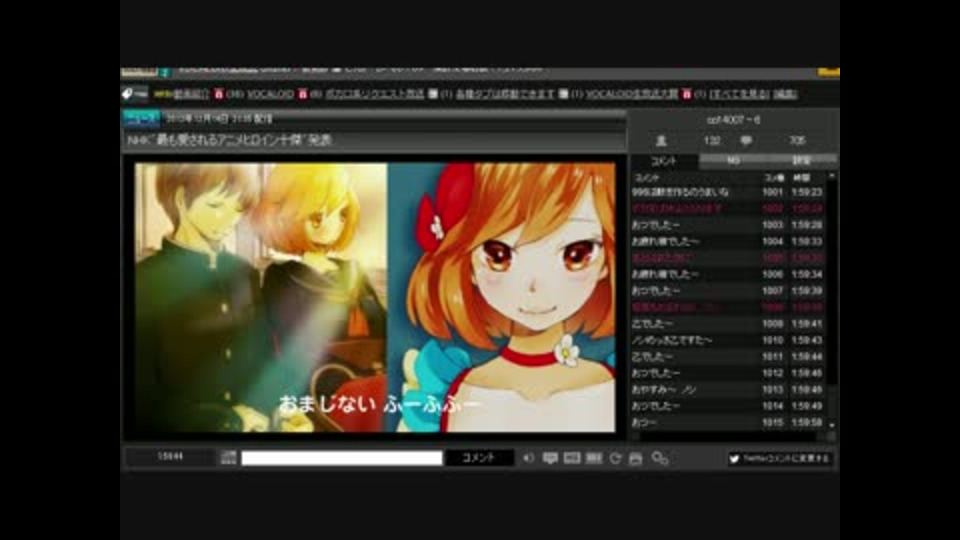The width and height of the screenshot is (960, 540).
Task: Click the elapsed time display in the control bar
Action: coord(170,457)
